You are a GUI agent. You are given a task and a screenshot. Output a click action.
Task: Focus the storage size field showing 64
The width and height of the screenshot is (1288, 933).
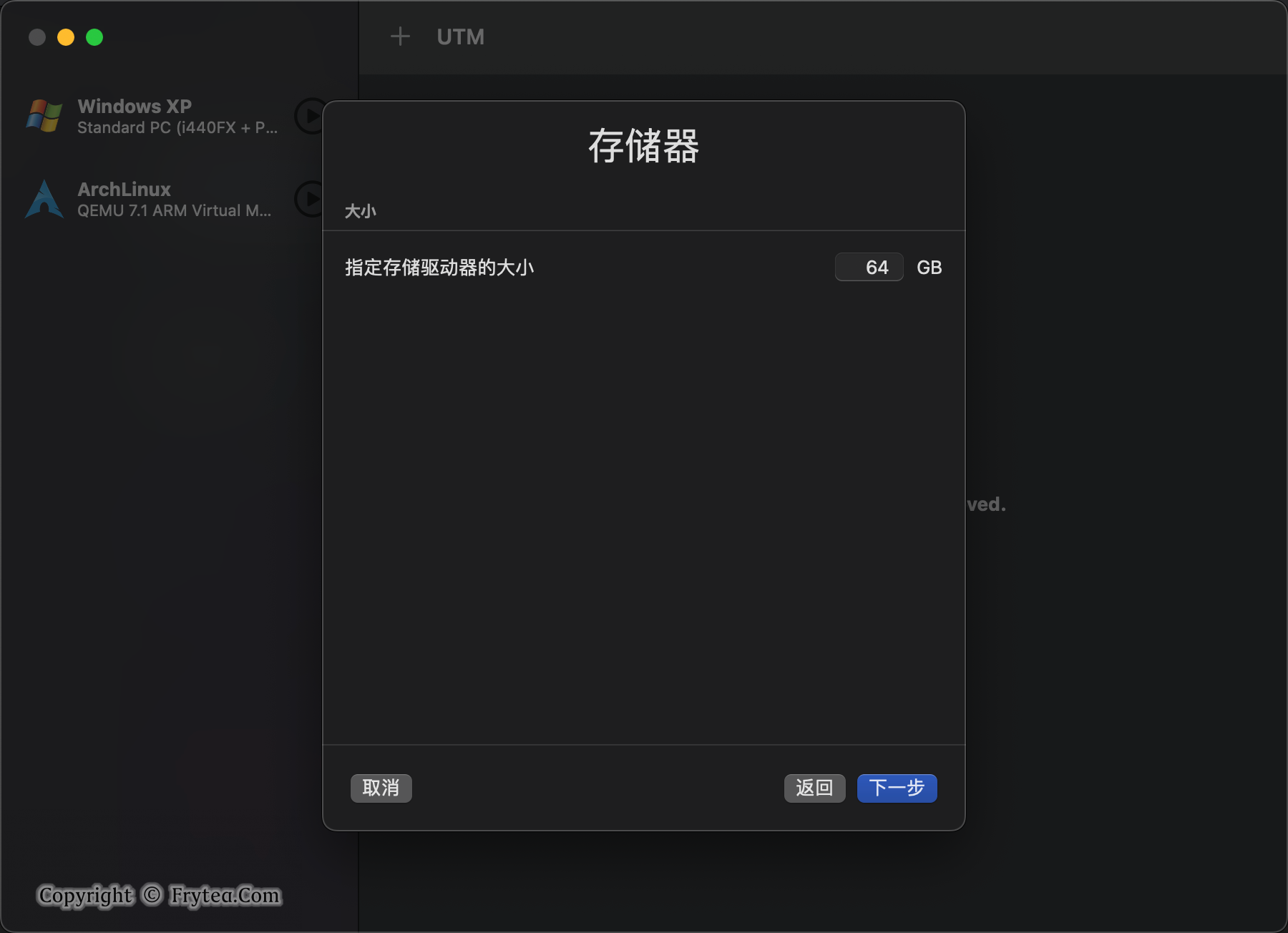[869, 268]
